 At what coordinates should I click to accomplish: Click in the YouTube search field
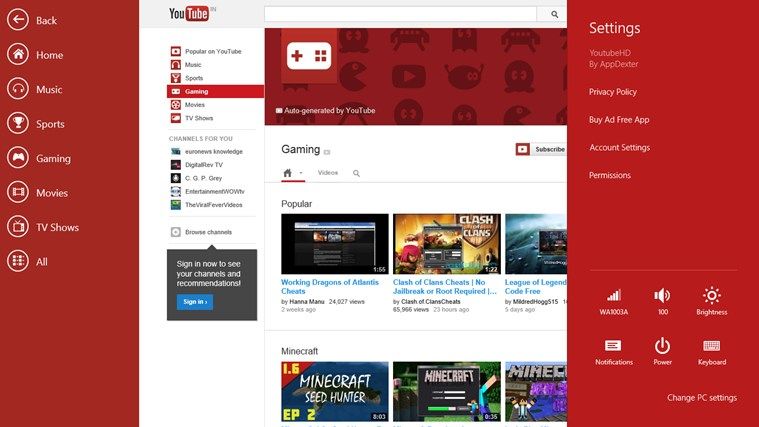400,15
